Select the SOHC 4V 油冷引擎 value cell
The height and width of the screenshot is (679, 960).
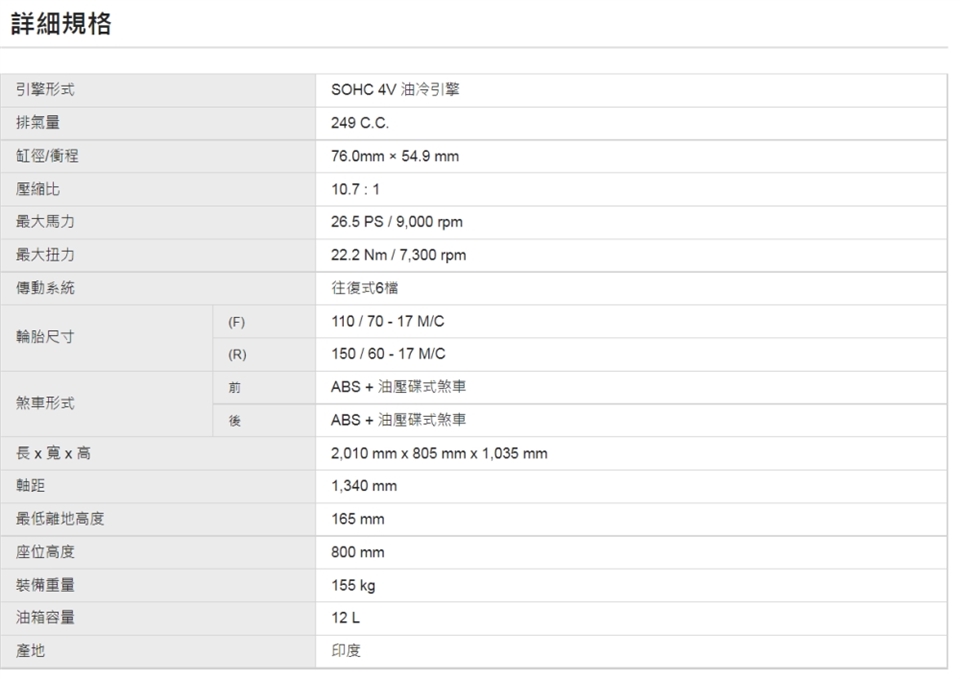pos(395,90)
